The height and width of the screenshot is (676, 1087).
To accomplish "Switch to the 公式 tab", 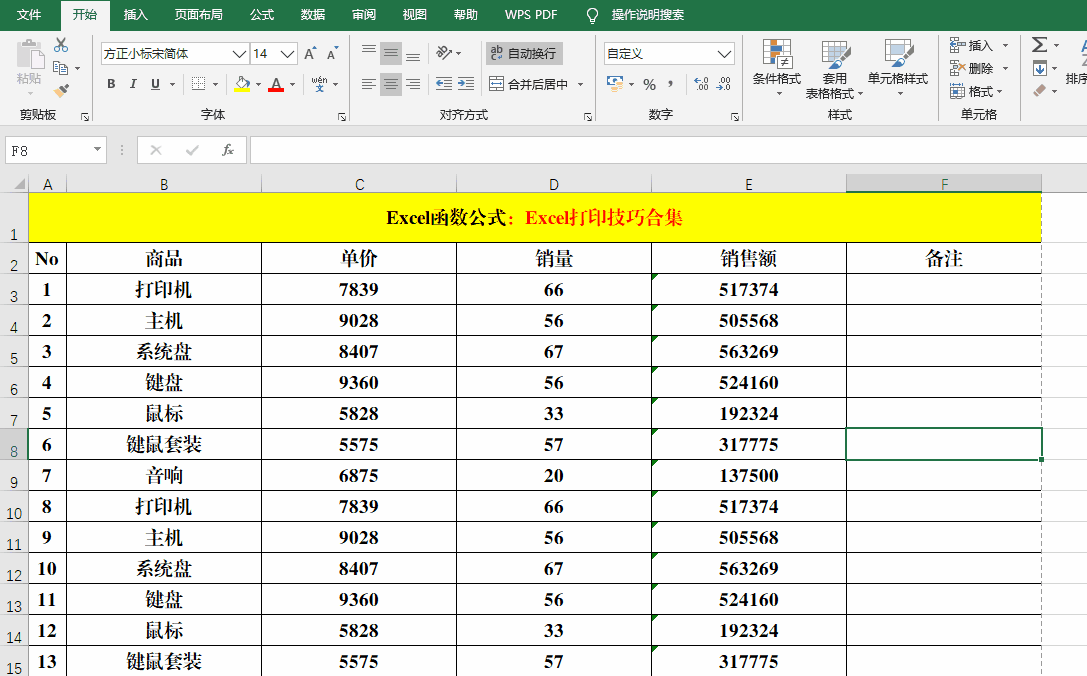I will click(x=262, y=15).
